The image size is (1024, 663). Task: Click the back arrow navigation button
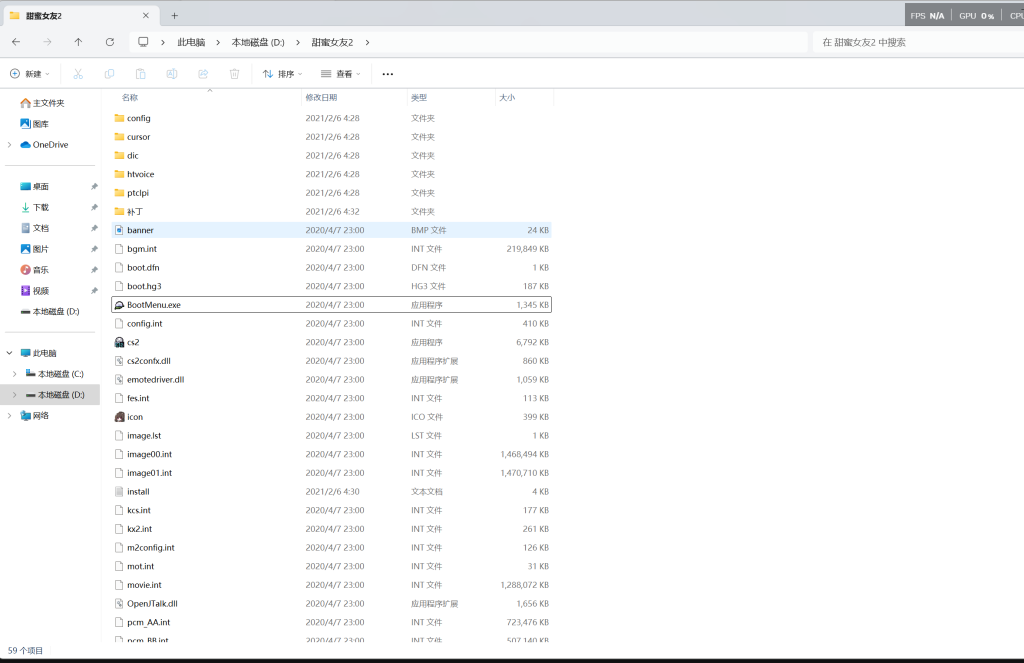click(x=16, y=42)
